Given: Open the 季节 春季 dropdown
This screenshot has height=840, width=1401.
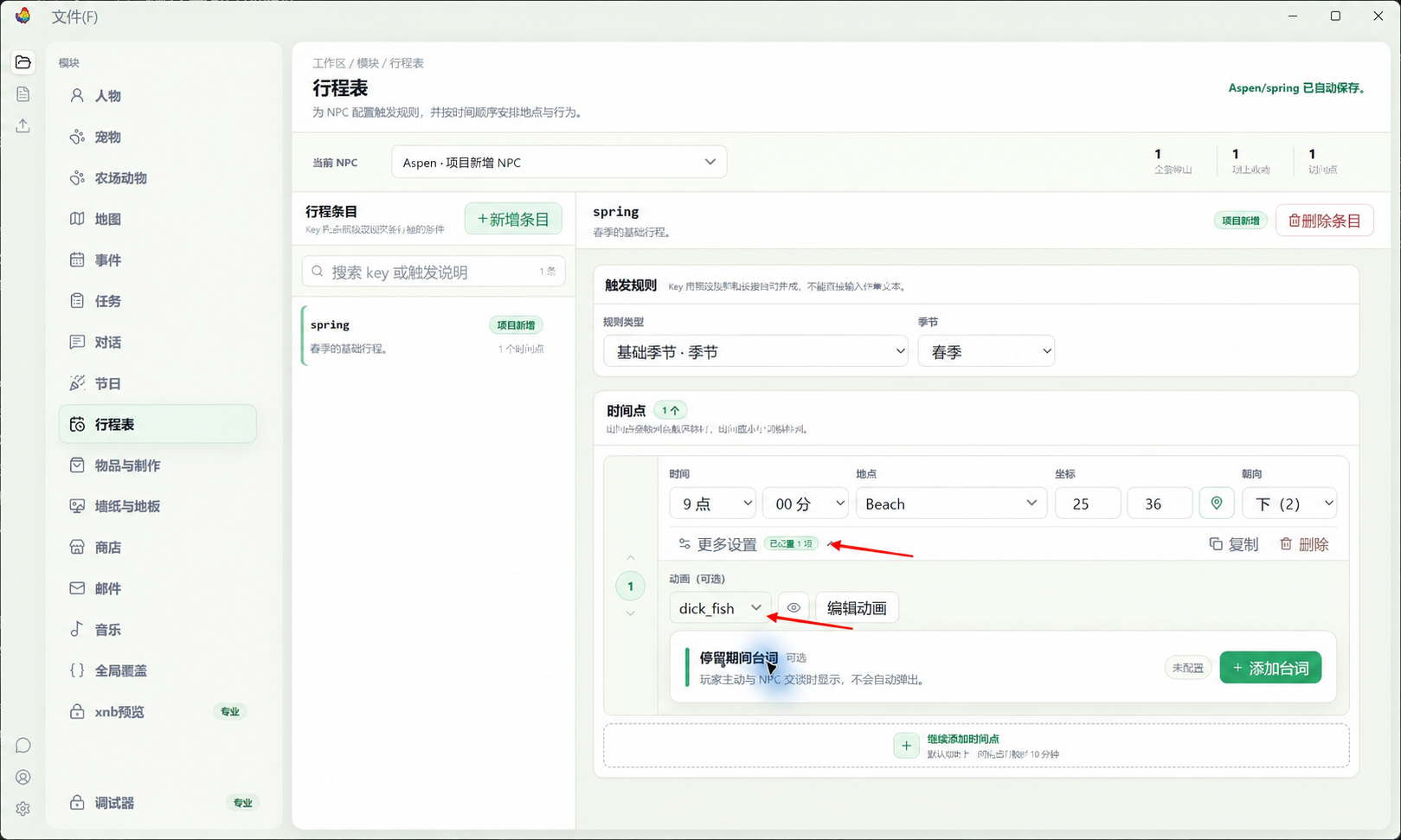Looking at the screenshot, I should point(986,351).
